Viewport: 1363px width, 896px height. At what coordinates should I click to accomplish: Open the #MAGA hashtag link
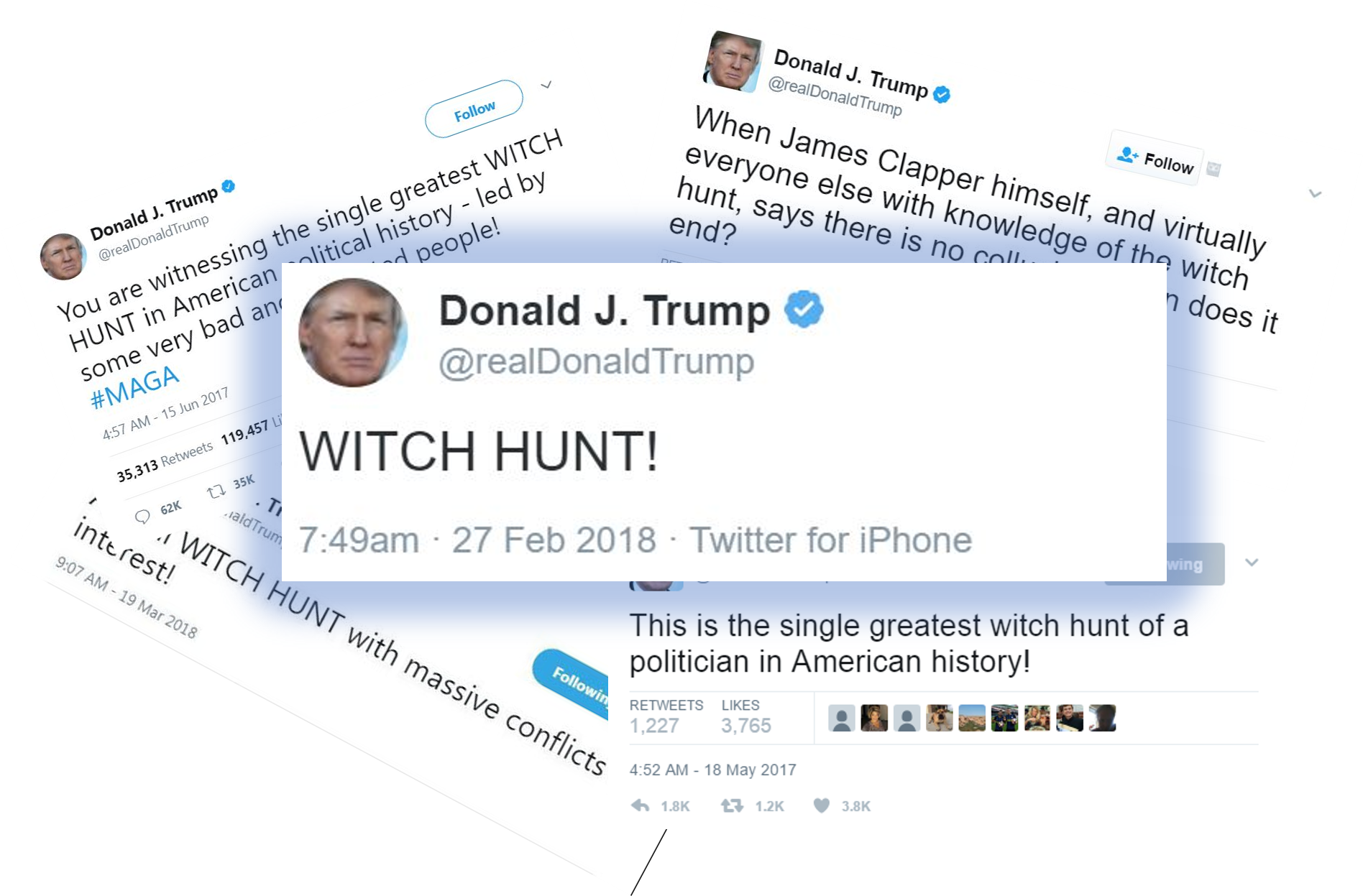click(x=134, y=386)
